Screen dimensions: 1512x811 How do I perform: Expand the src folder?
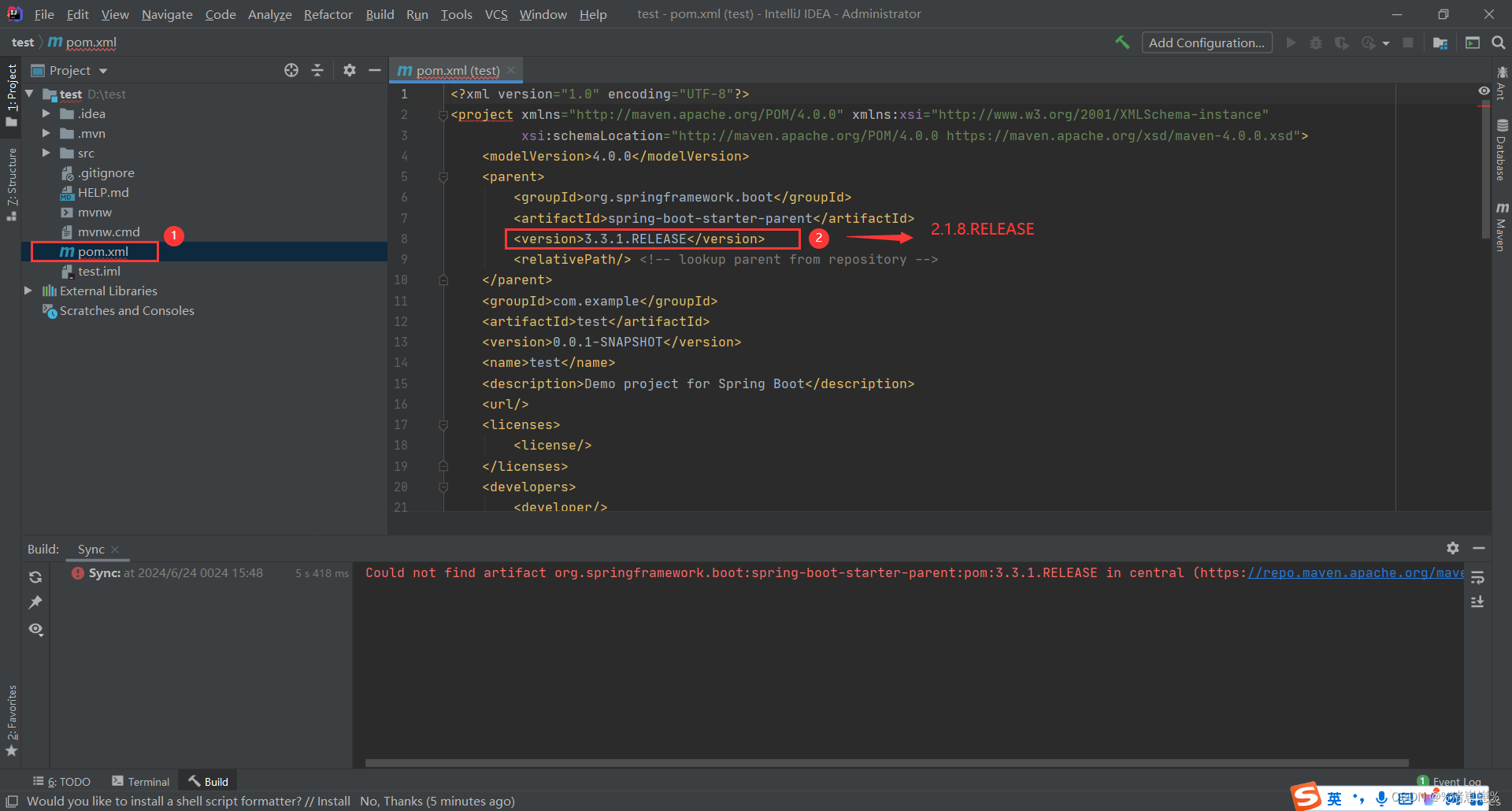[x=46, y=153]
